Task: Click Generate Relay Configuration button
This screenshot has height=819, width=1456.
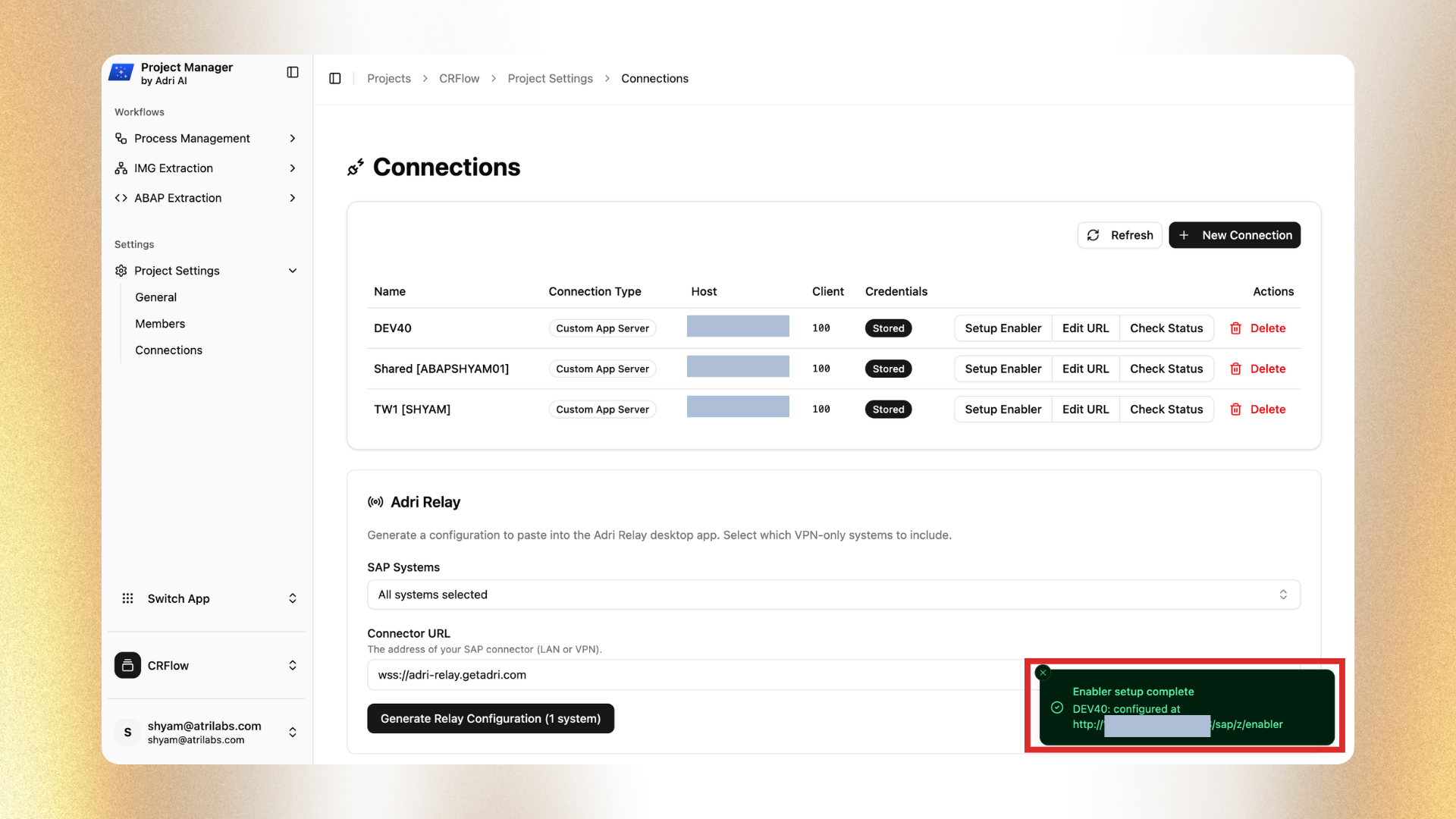Action: (x=490, y=718)
